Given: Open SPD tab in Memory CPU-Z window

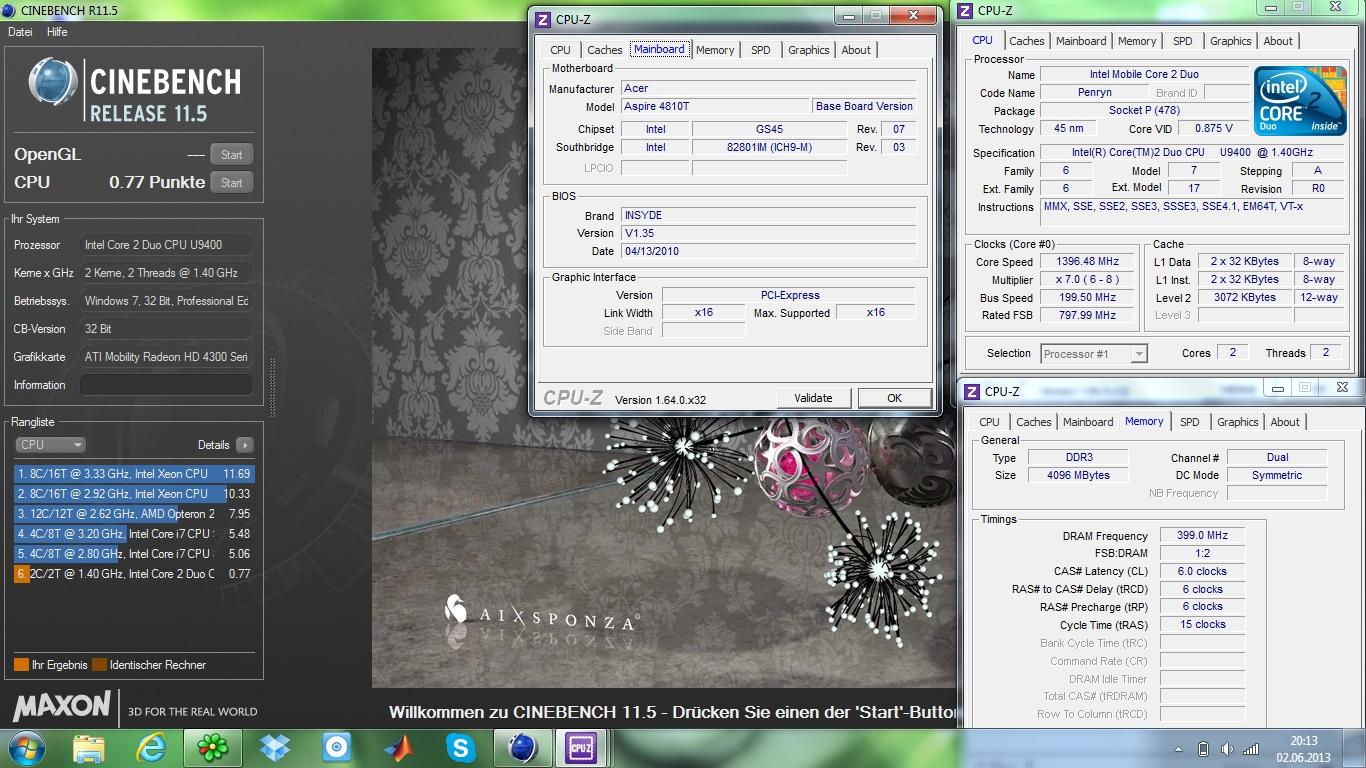Looking at the screenshot, I should click(x=1190, y=422).
